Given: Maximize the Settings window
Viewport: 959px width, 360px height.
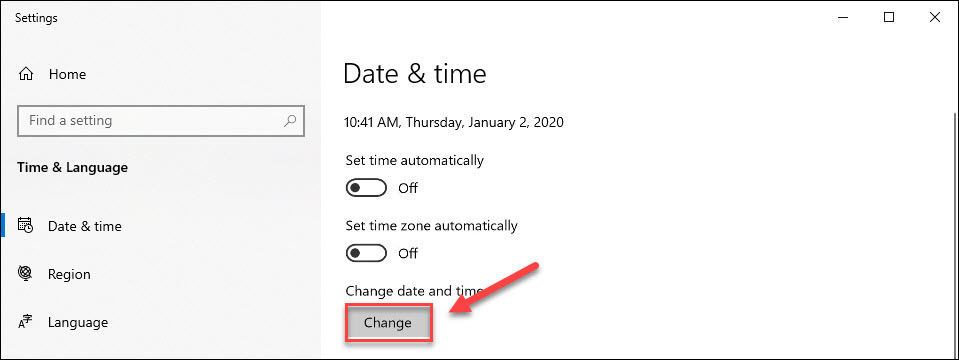Looking at the screenshot, I should 889,18.
